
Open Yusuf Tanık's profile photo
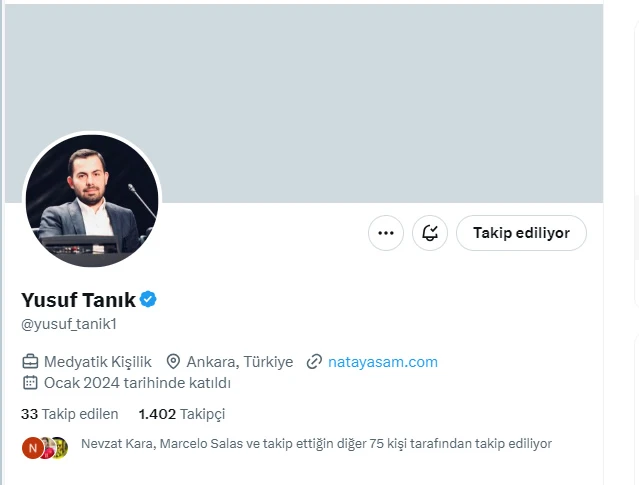tap(92, 200)
